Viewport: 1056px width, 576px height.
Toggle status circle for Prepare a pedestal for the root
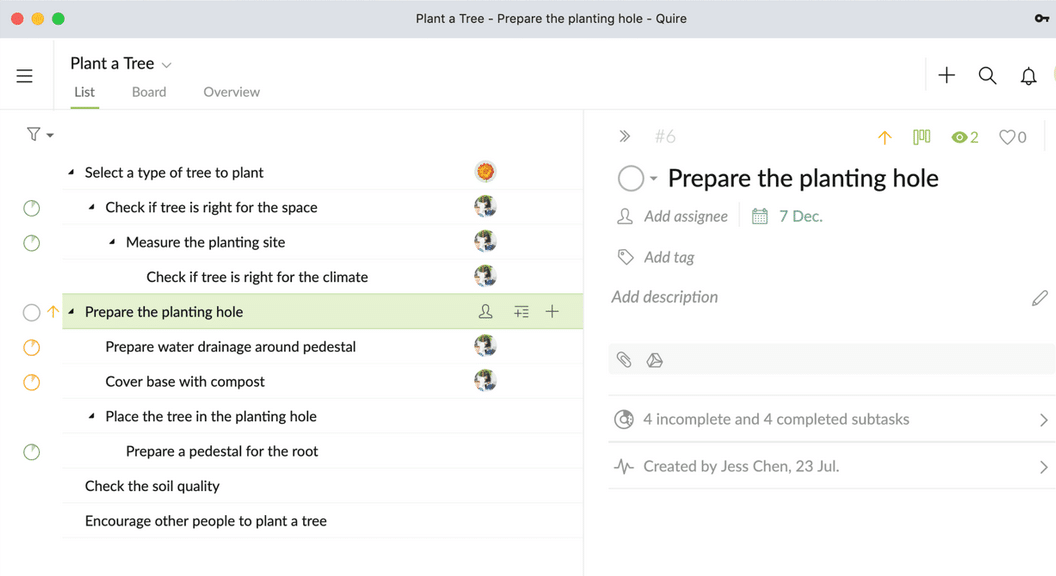coord(32,452)
